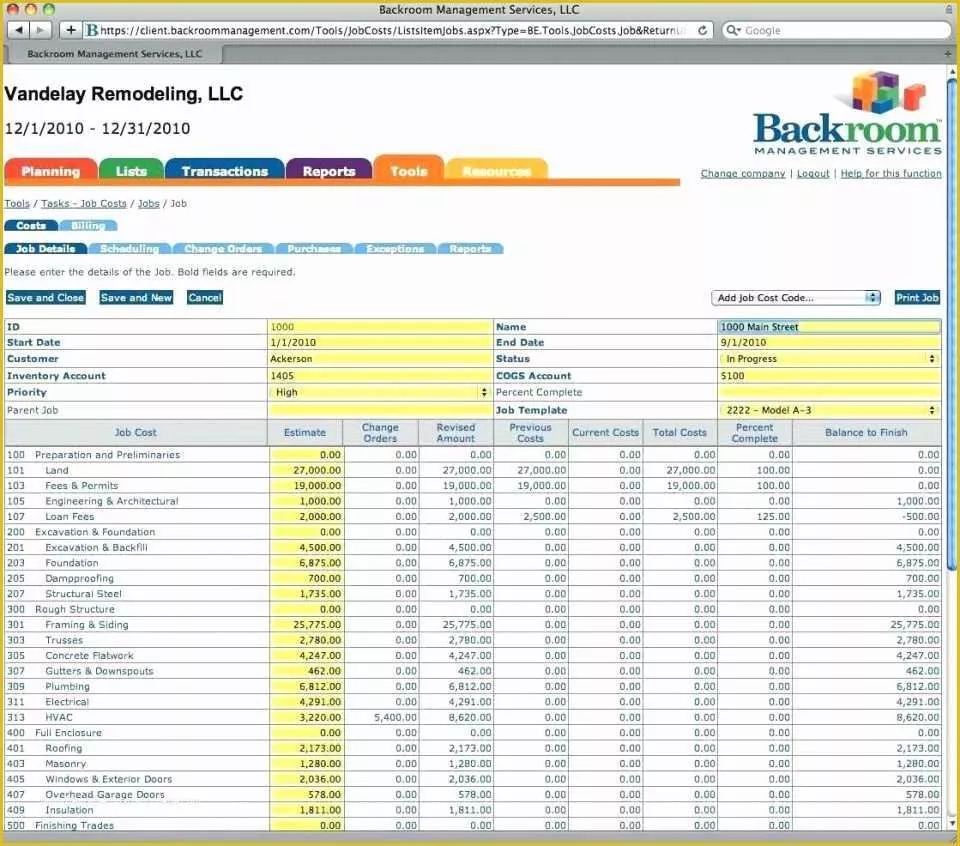Click the Backroom Management Services logo
Viewport: 960px width, 846px height.
click(x=847, y=114)
